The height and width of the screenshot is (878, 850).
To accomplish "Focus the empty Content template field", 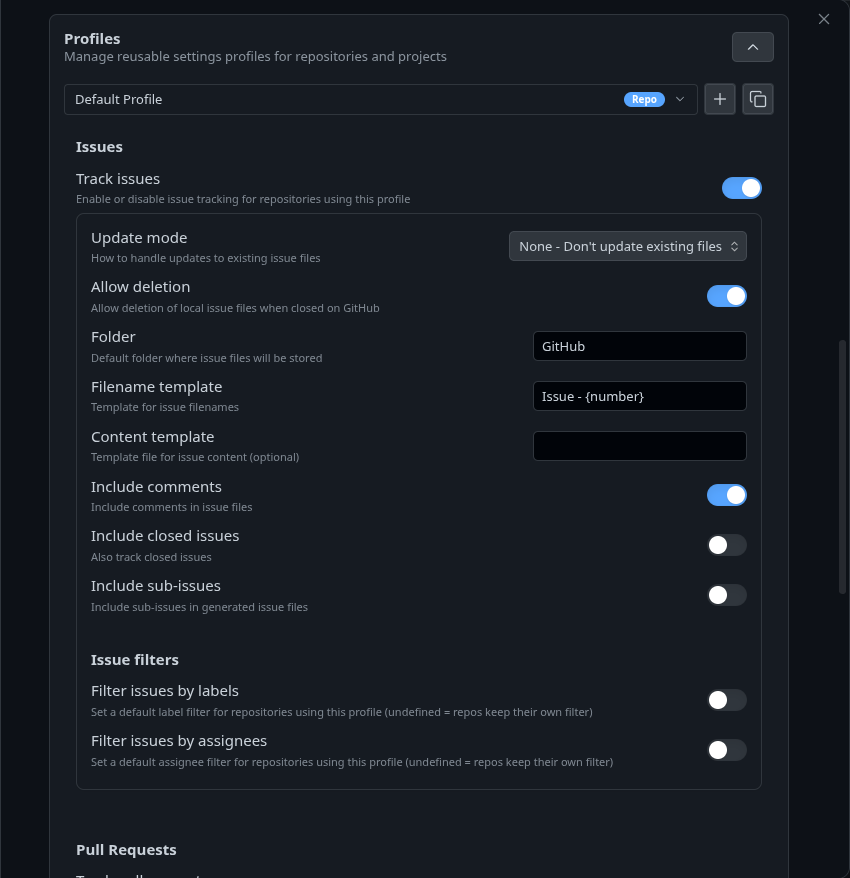I will click(x=639, y=446).
